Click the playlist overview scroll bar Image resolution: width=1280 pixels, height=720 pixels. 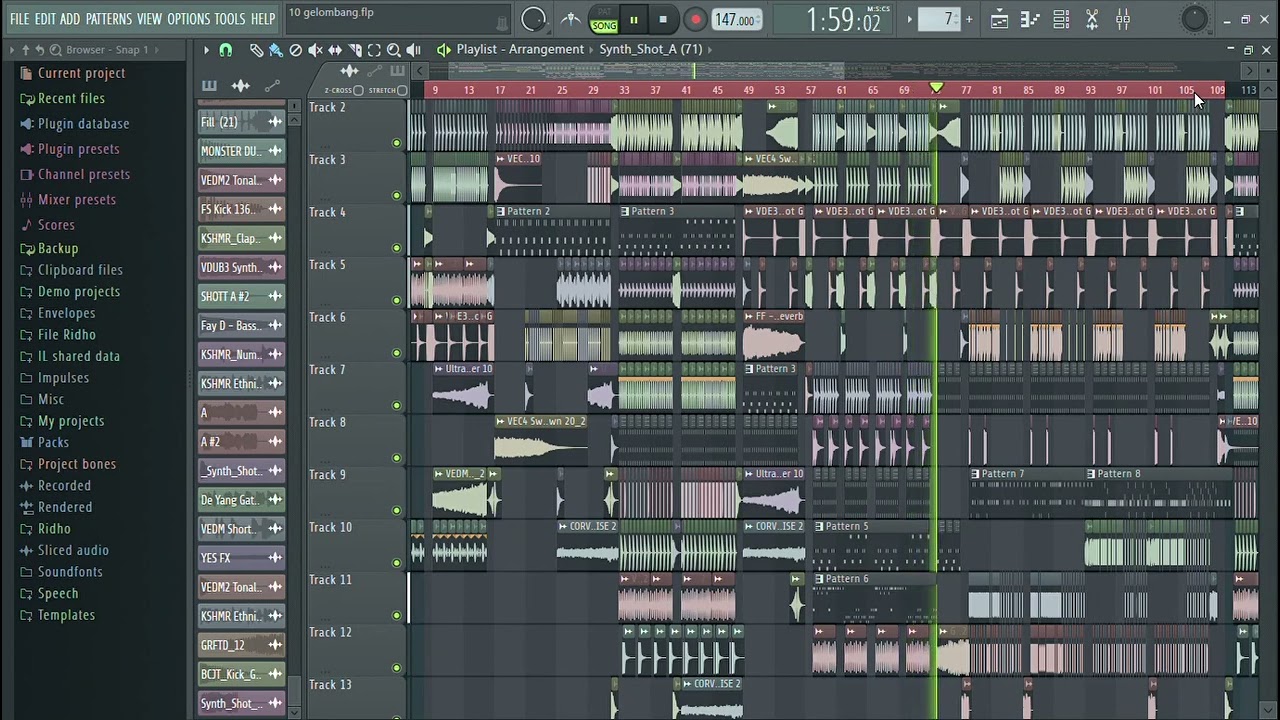834,71
